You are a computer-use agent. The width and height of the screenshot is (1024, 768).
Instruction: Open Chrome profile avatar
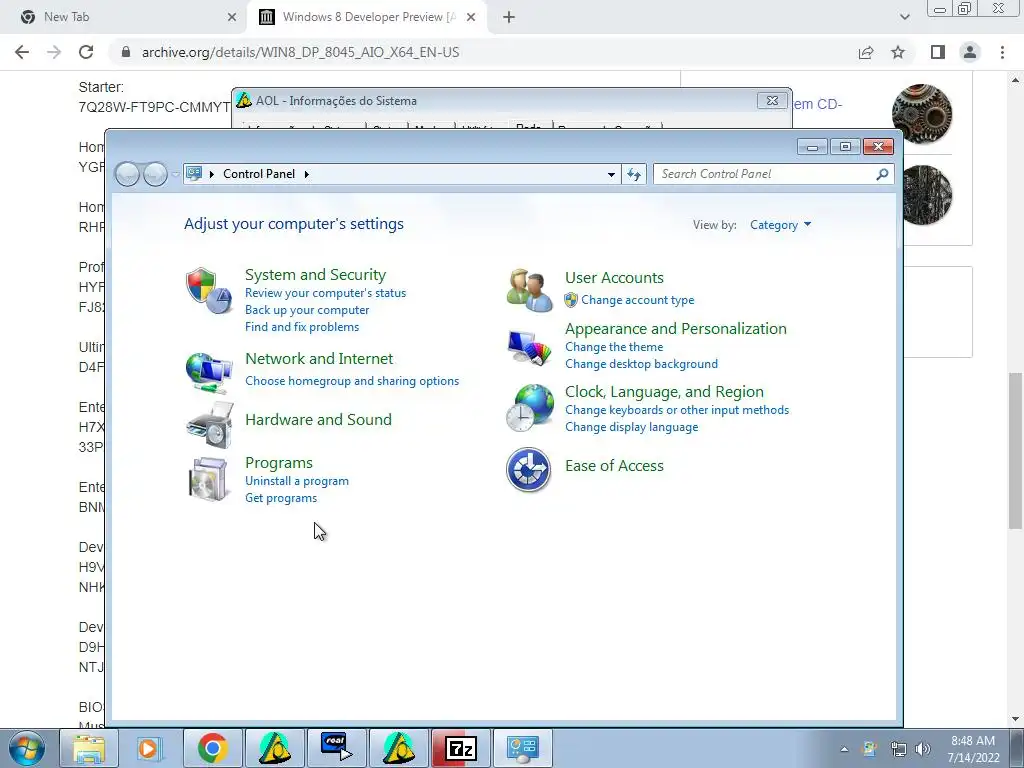[970, 52]
